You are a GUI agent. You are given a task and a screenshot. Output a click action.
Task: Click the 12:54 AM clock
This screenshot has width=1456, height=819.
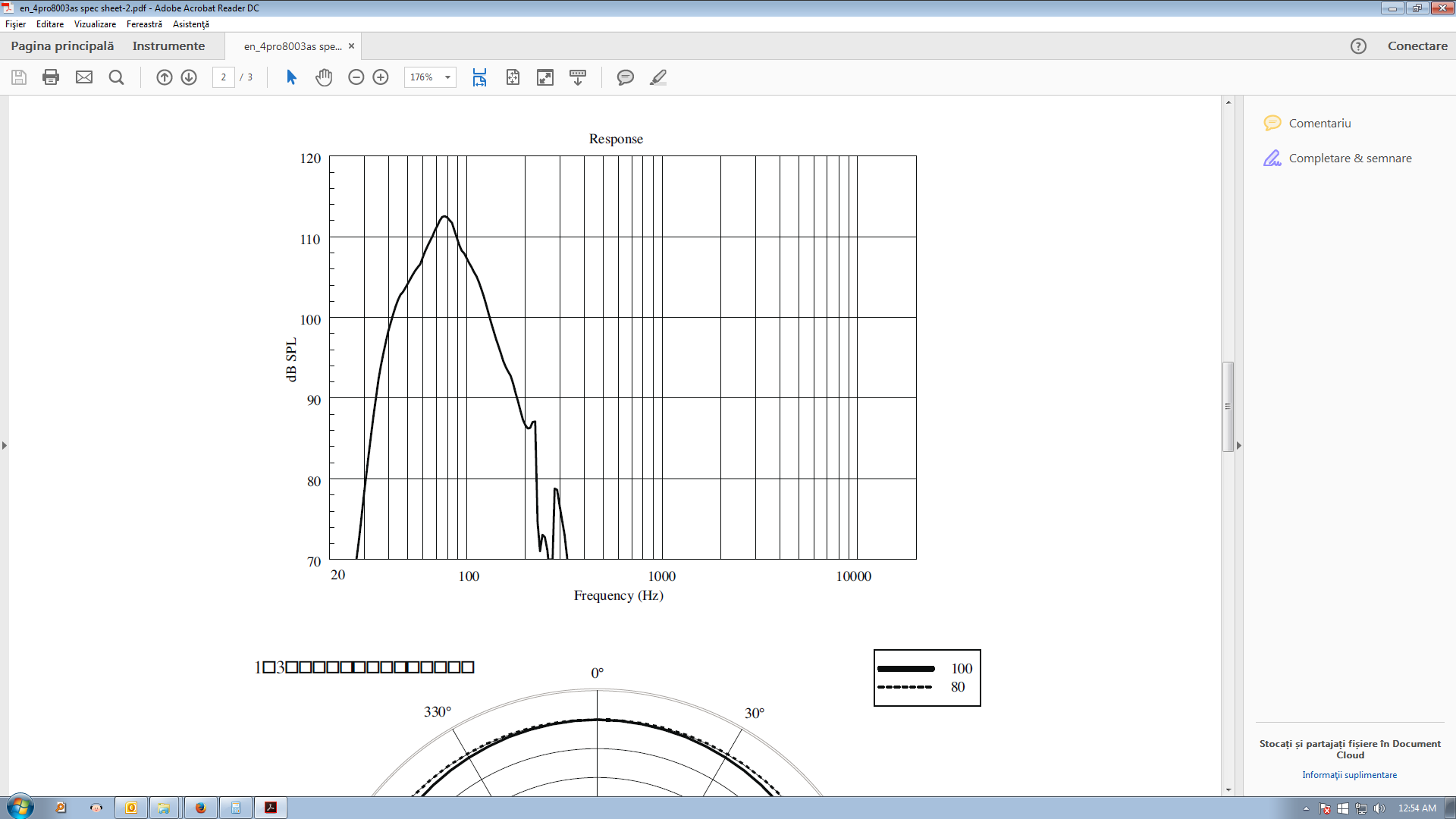click(1417, 808)
